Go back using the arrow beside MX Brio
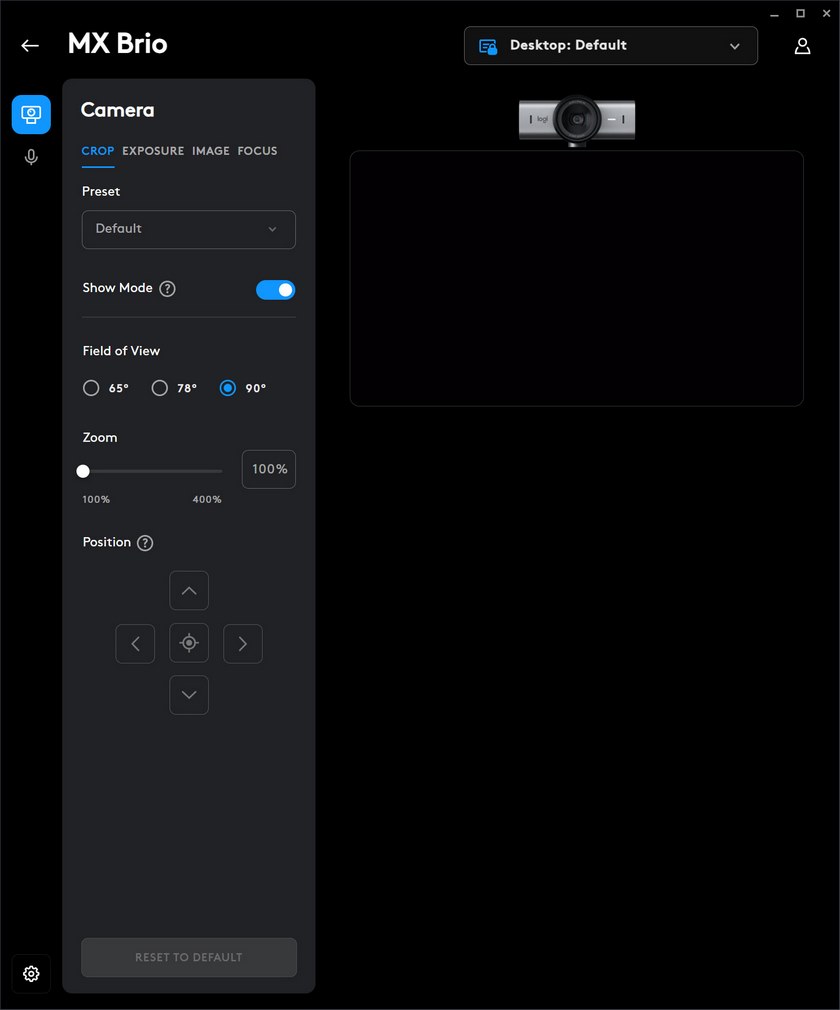Screen dimensions: 840x1010 [x=30, y=45]
